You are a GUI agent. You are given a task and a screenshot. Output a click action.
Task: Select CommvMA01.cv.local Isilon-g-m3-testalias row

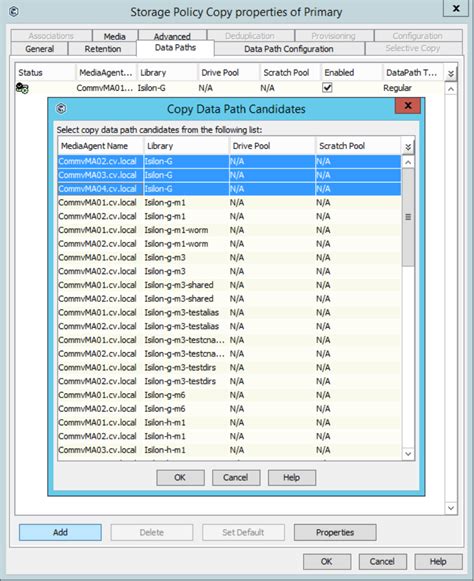point(229,312)
